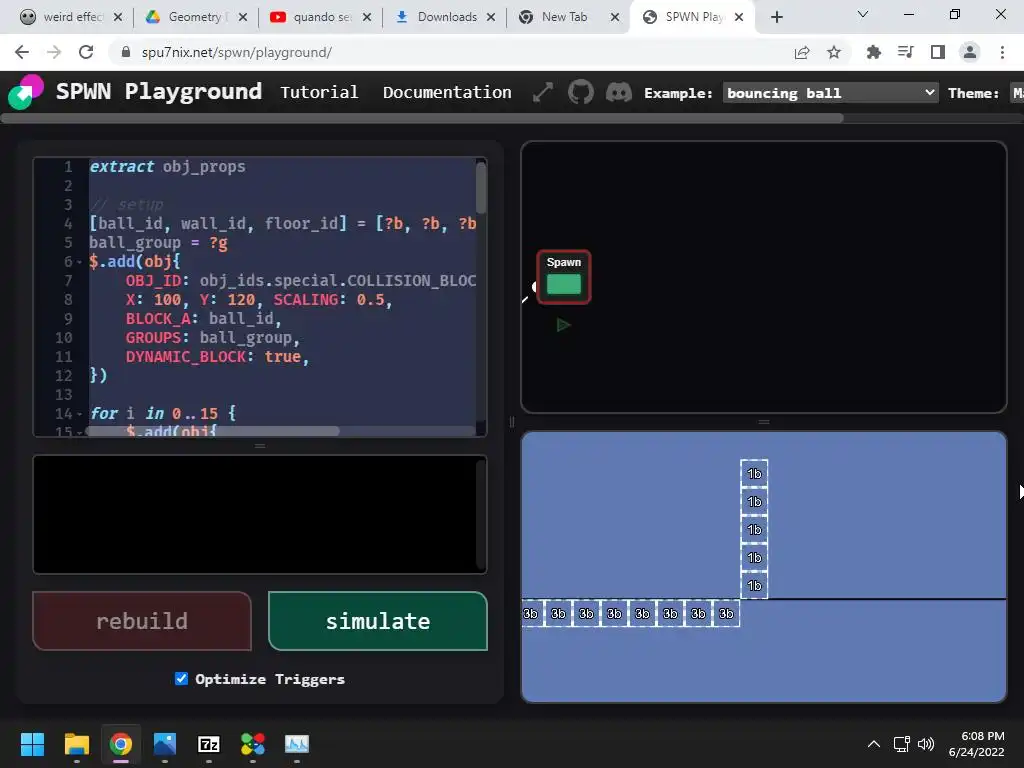Click the browser forward arrow
The image size is (1024, 768).
click(x=54, y=52)
